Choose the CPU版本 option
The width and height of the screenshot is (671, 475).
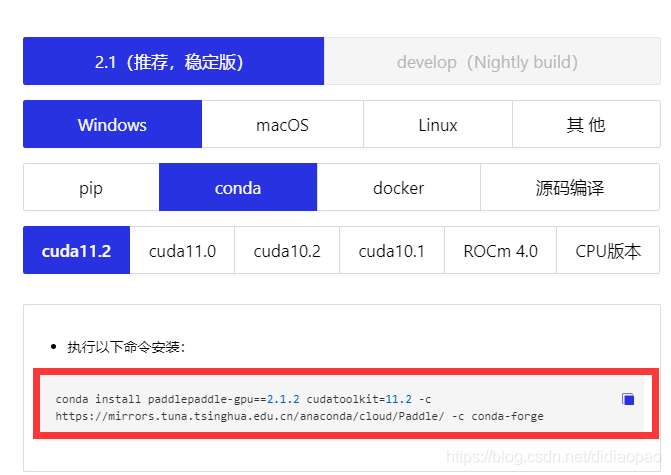[x=608, y=251]
